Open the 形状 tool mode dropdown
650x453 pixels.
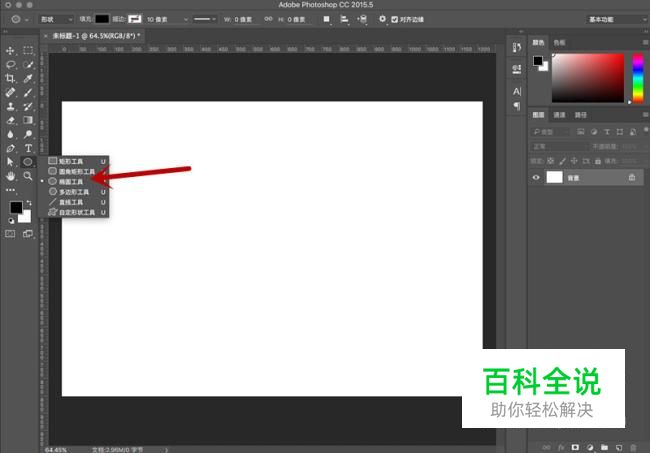click(55, 19)
